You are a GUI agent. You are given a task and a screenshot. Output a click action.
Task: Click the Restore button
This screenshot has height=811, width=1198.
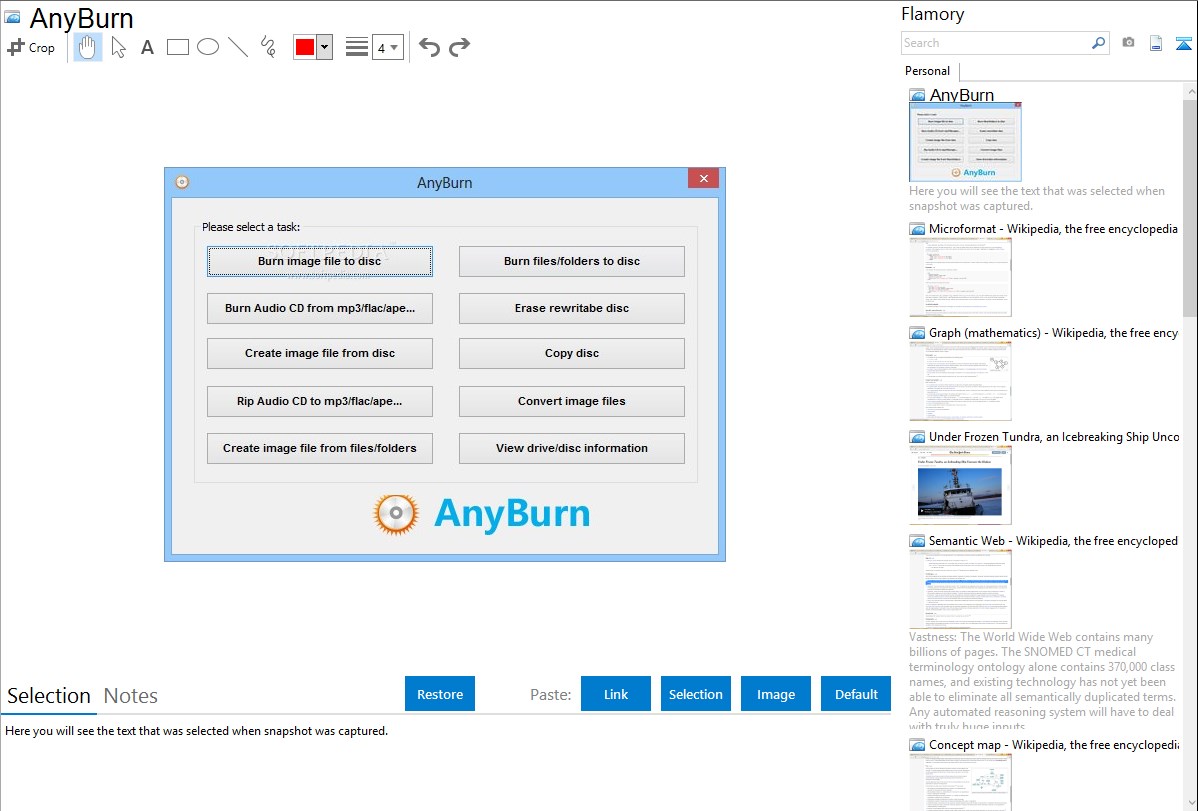pos(440,694)
